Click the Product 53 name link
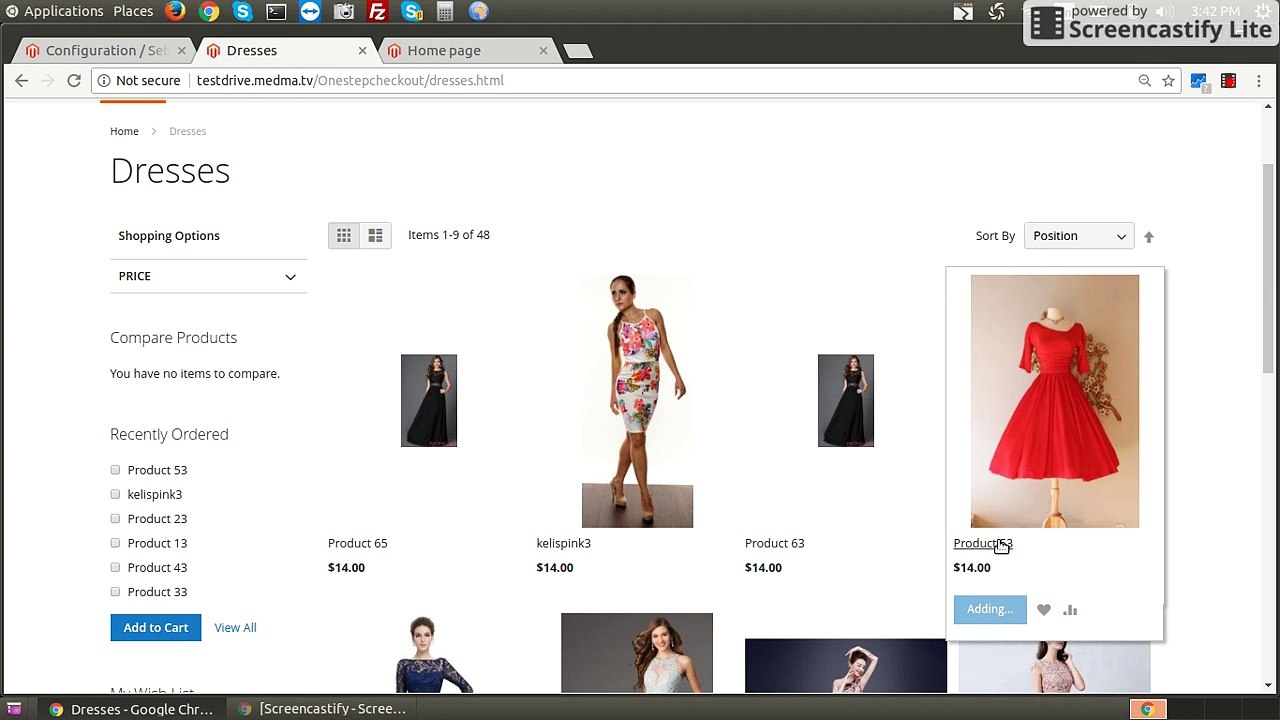The image size is (1280, 720). click(983, 543)
